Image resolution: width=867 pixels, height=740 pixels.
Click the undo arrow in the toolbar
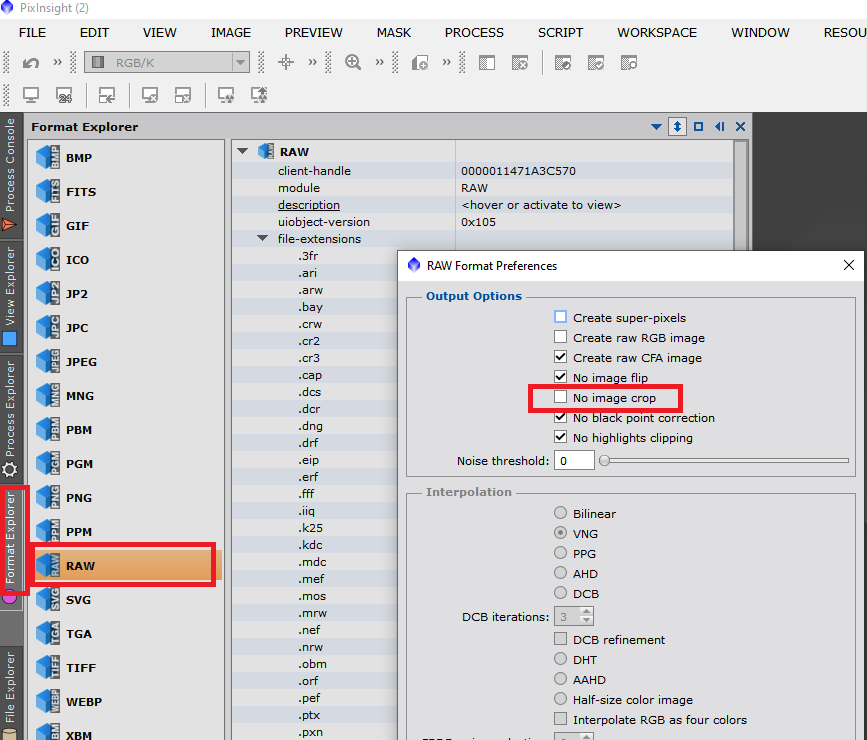pyautogui.click(x=30, y=63)
